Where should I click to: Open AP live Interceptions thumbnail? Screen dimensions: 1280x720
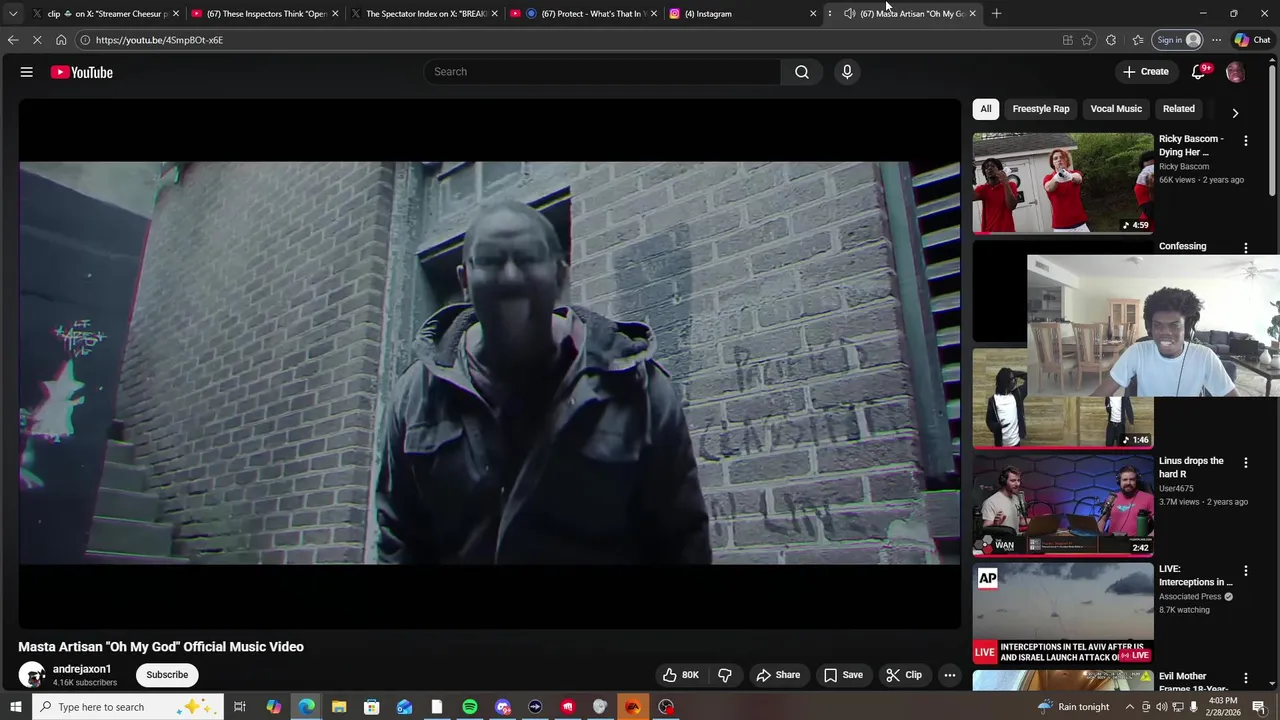(1063, 613)
